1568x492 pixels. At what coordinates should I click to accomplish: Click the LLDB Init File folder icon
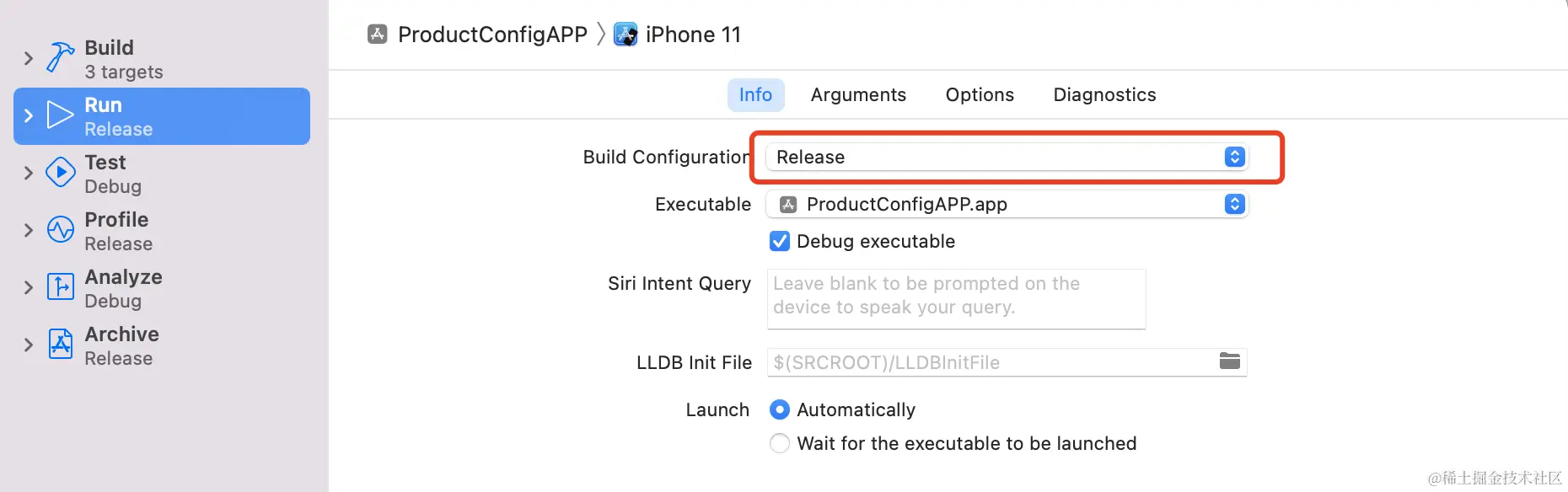click(1229, 361)
